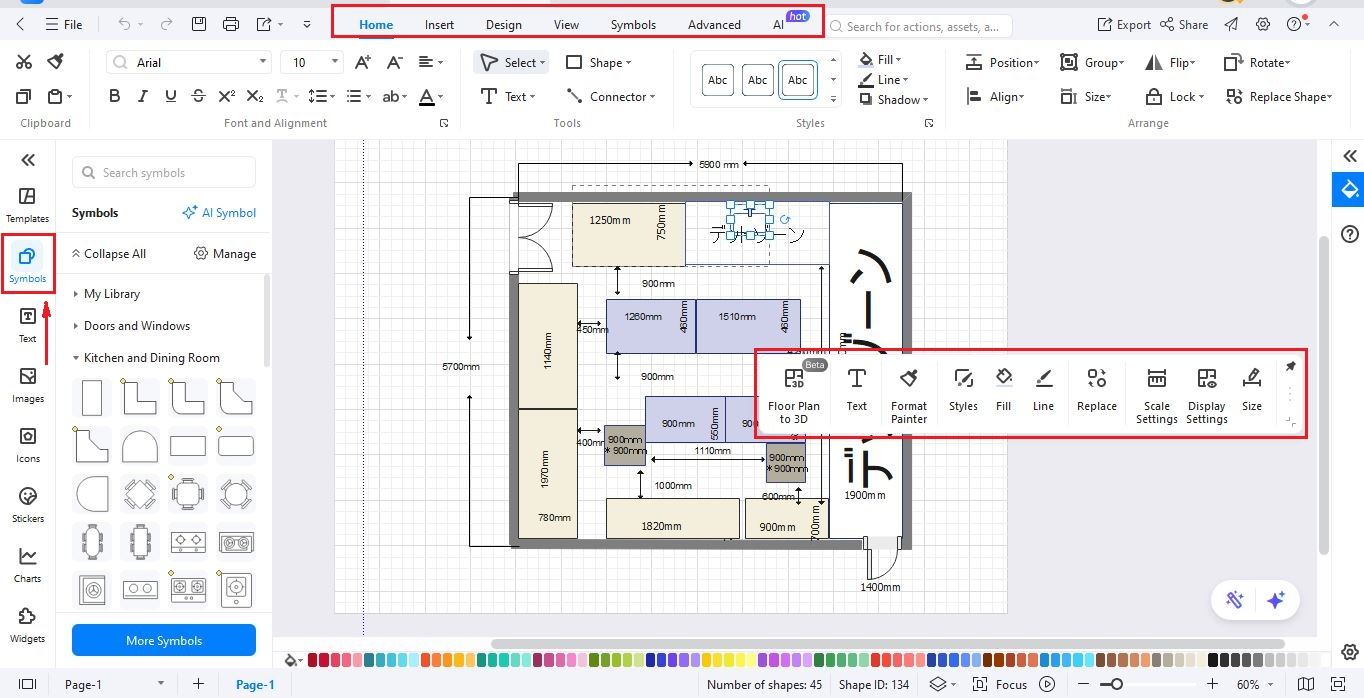Open the Symbols ribbon tab
1364x698 pixels.
(632, 24)
